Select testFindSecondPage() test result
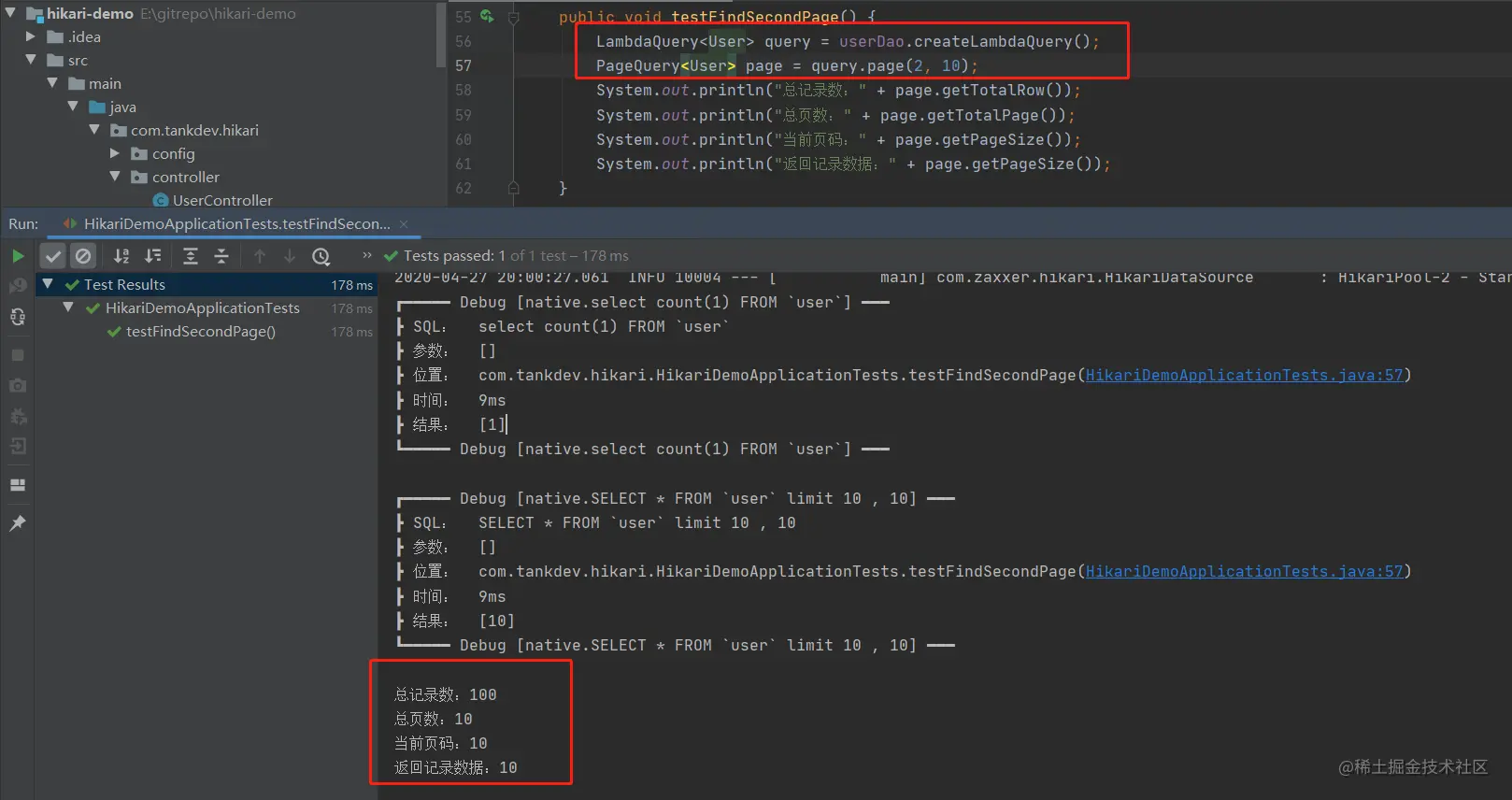The height and width of the screenshot is (800, 1512). point(201,331)
